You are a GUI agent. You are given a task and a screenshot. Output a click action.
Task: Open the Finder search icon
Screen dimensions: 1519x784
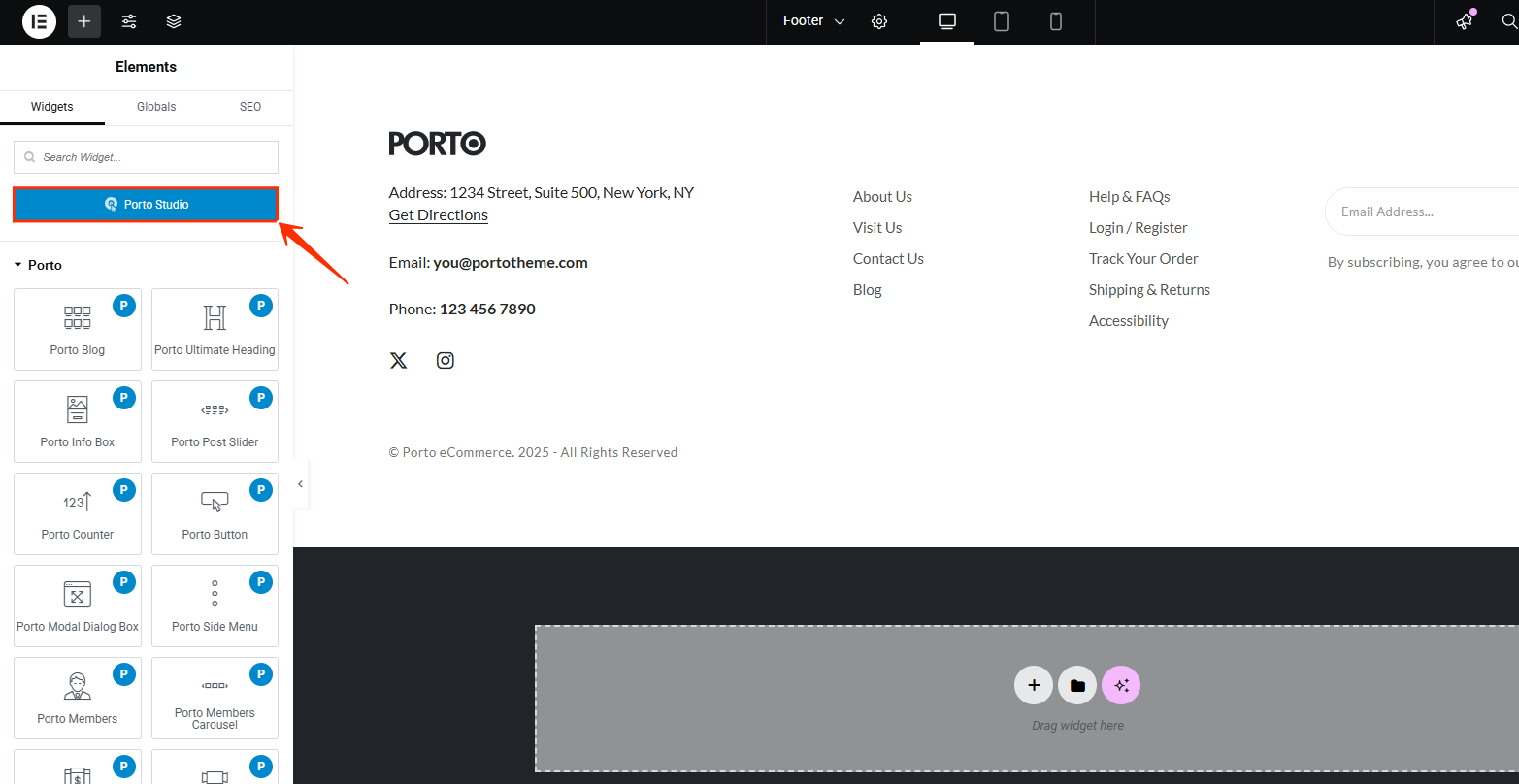click(1509, 21)
